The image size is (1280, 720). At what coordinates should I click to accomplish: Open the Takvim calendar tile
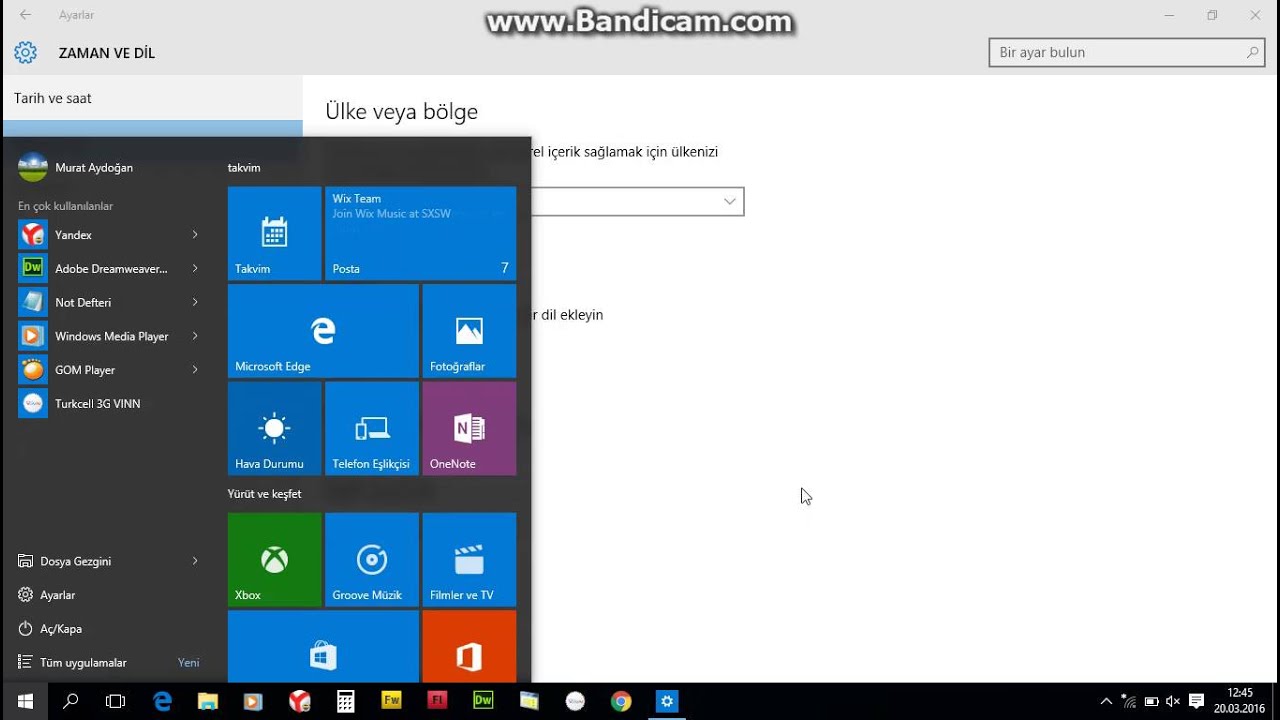click(x=275, y=233)
